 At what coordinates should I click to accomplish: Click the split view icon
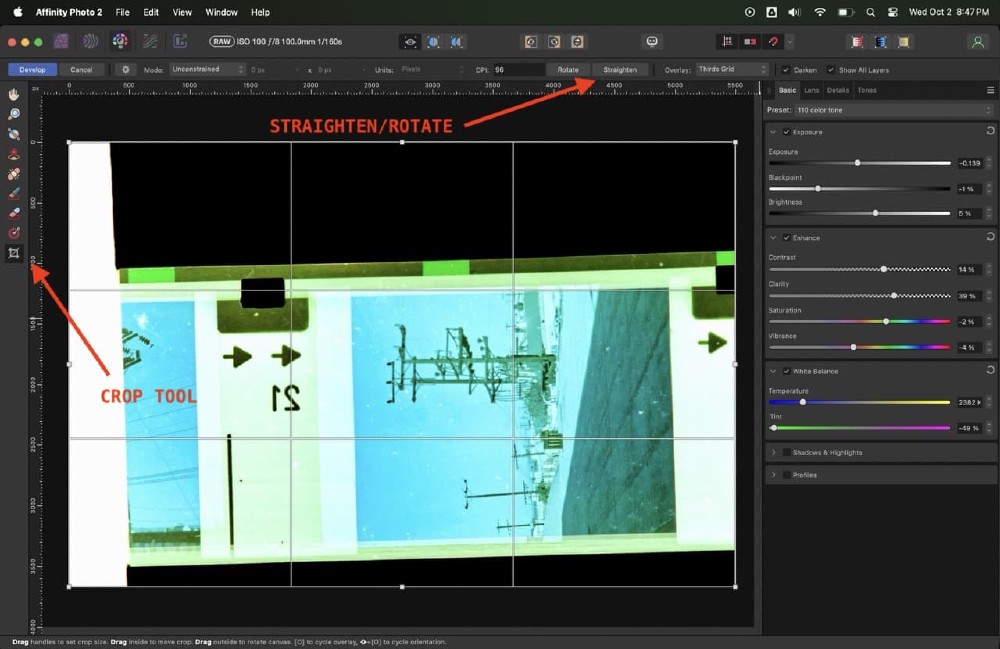coord(433,42)
